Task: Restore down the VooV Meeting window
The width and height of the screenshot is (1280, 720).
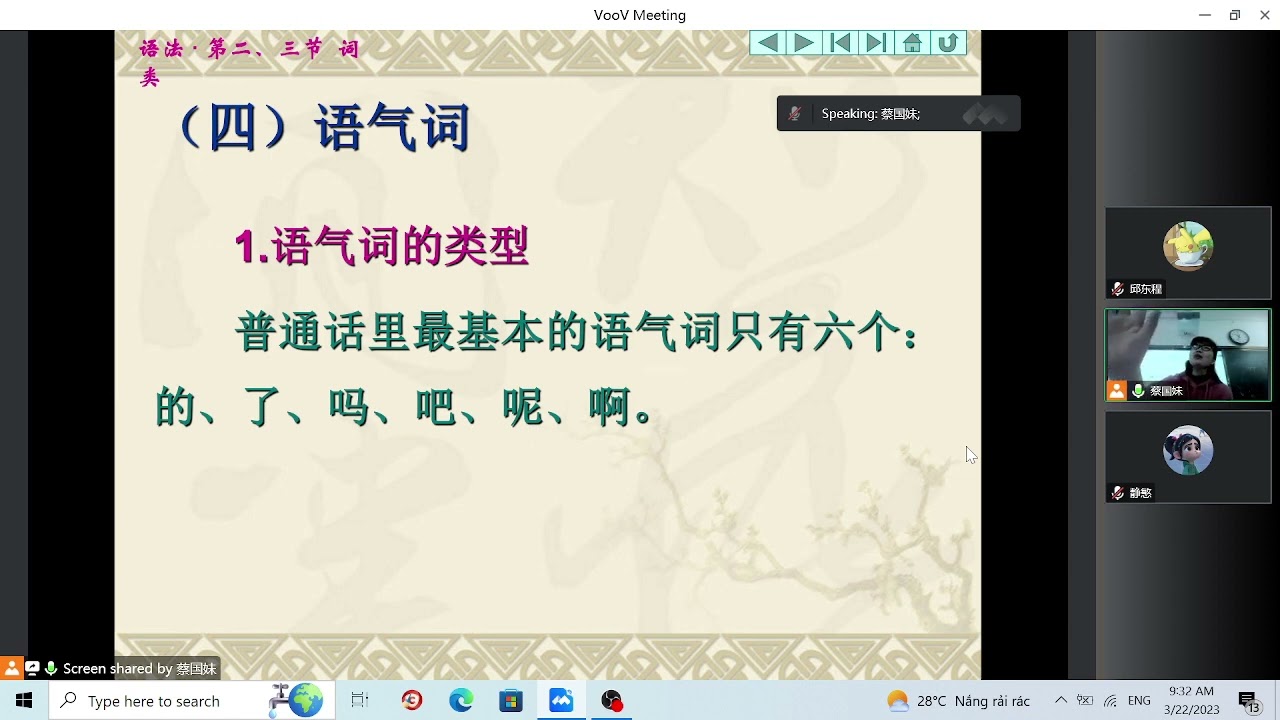Action: [x=1235, y=15]
